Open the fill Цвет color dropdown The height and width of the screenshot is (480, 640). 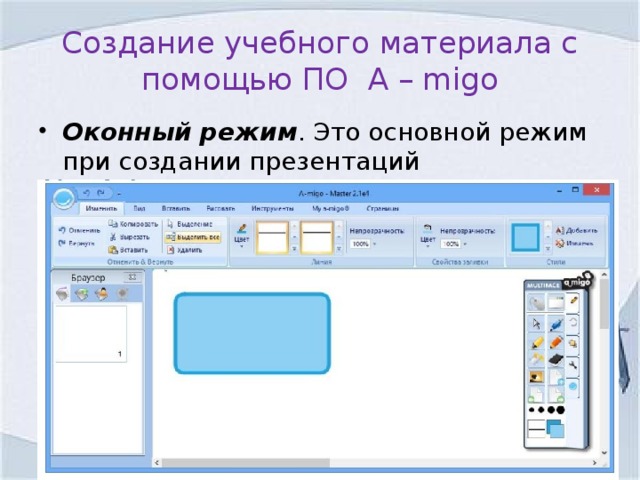tap(427, 236)
